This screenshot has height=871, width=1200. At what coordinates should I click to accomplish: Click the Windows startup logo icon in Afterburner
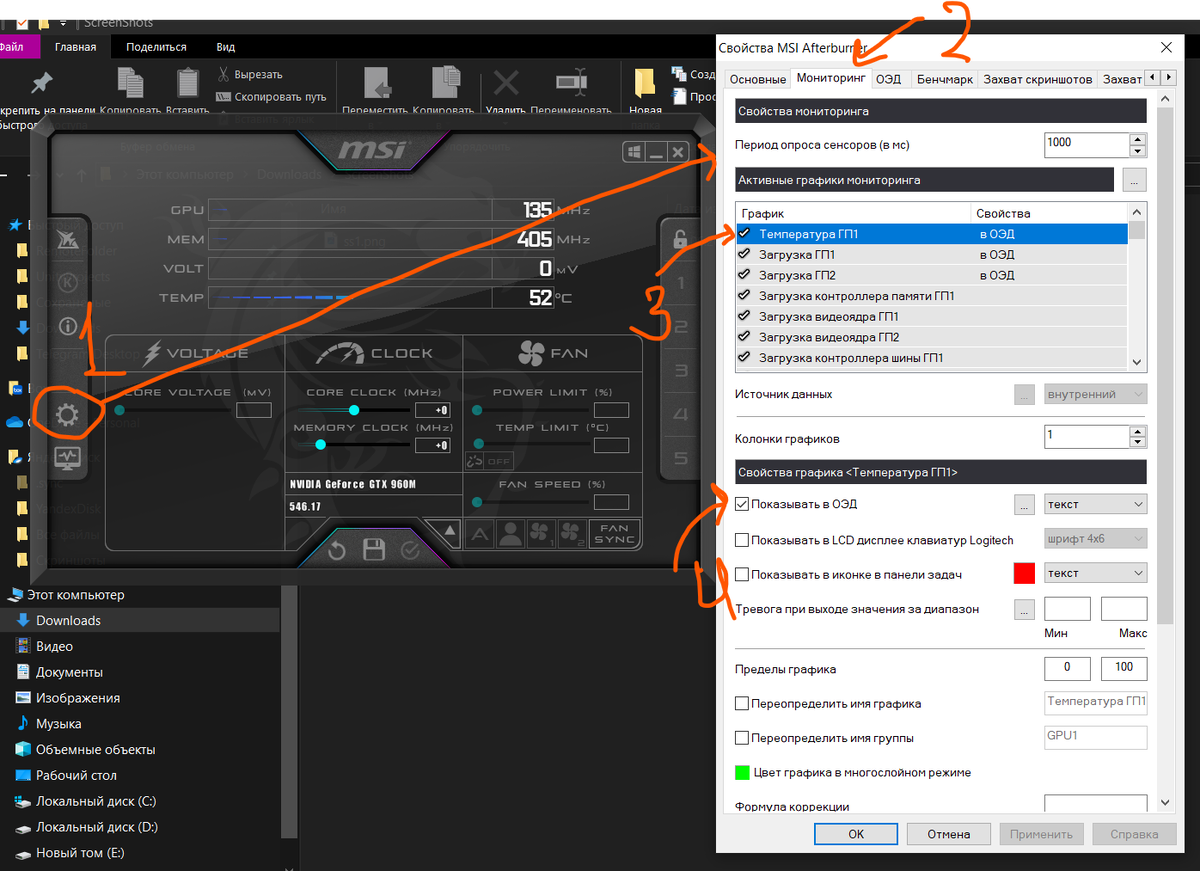[x=633, y=152]
